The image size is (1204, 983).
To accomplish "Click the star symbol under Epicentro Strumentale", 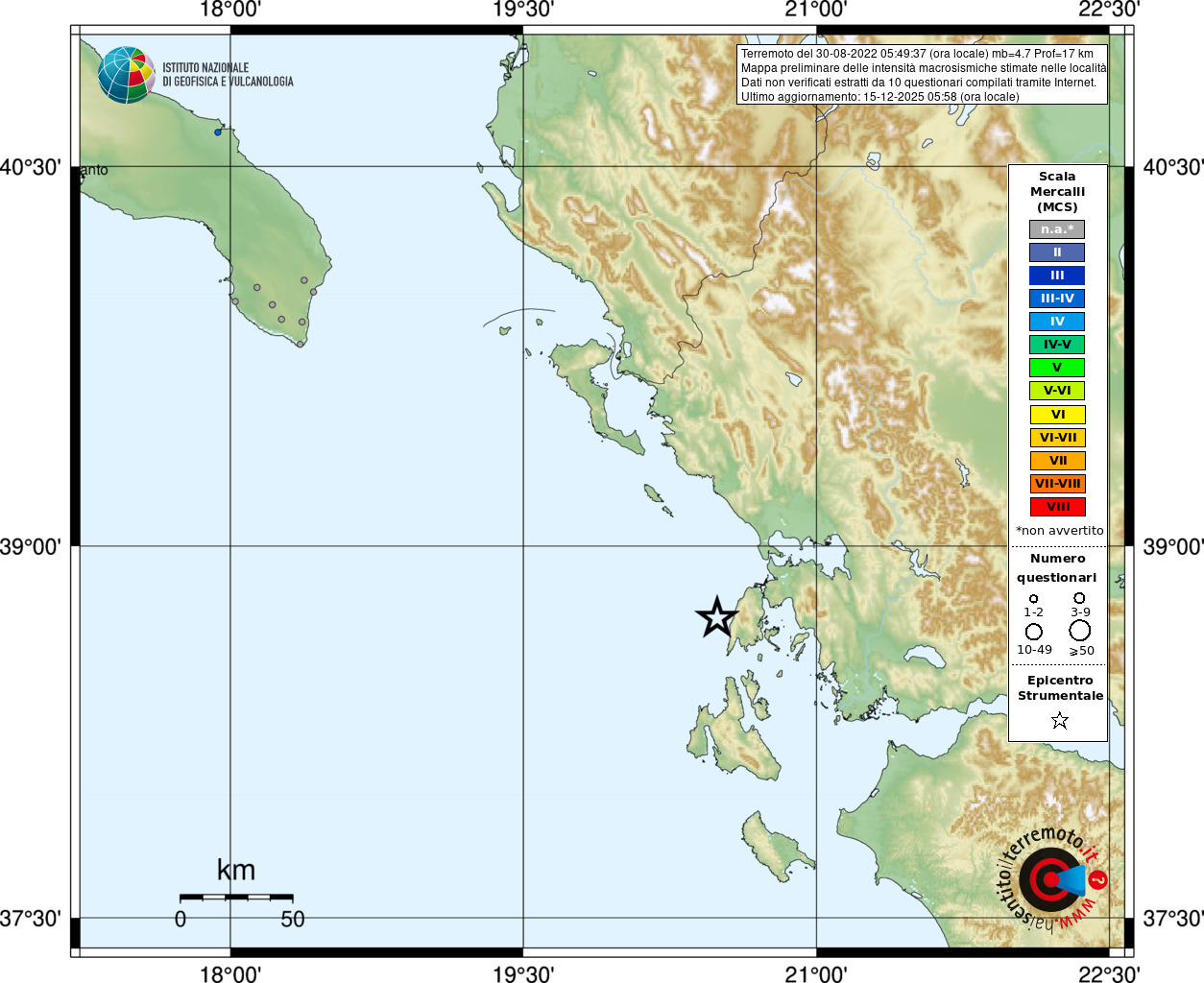I will (x=1060, y=720).
